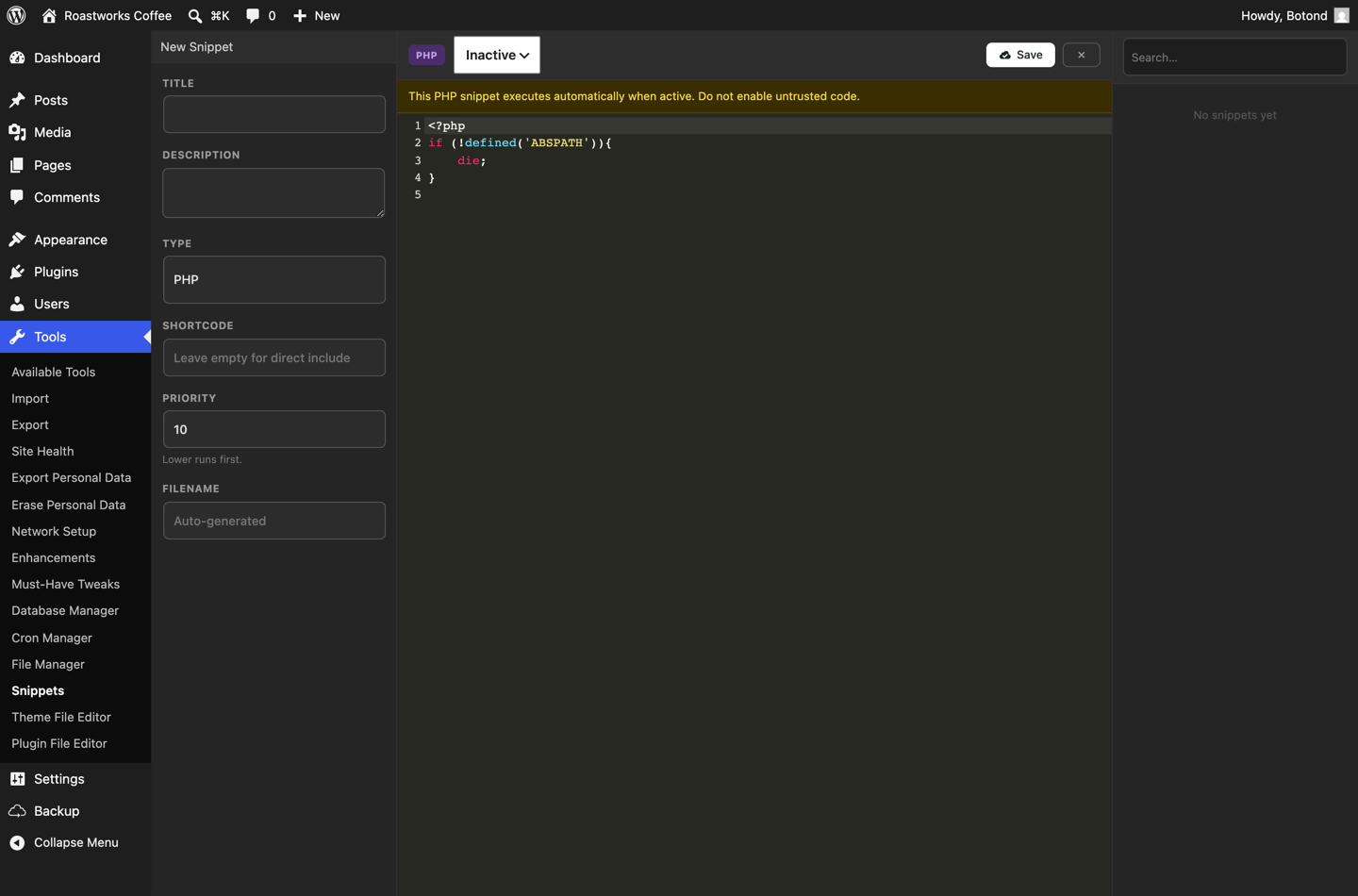Image resolution: width=1358 pixels, height=896 pixels.
Task: Open the Type PHP dropdown
Action: coord(274,279)
